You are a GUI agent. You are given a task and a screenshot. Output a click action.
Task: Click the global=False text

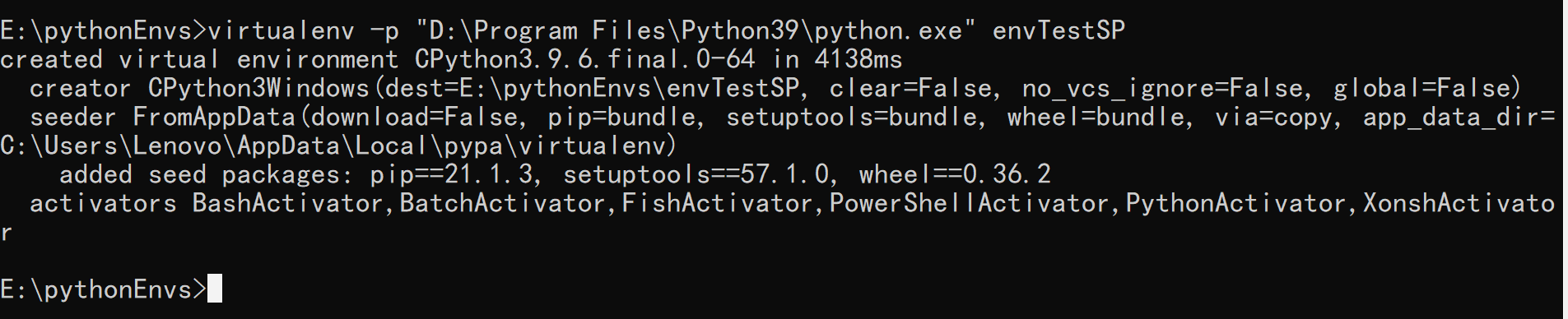1422,88
